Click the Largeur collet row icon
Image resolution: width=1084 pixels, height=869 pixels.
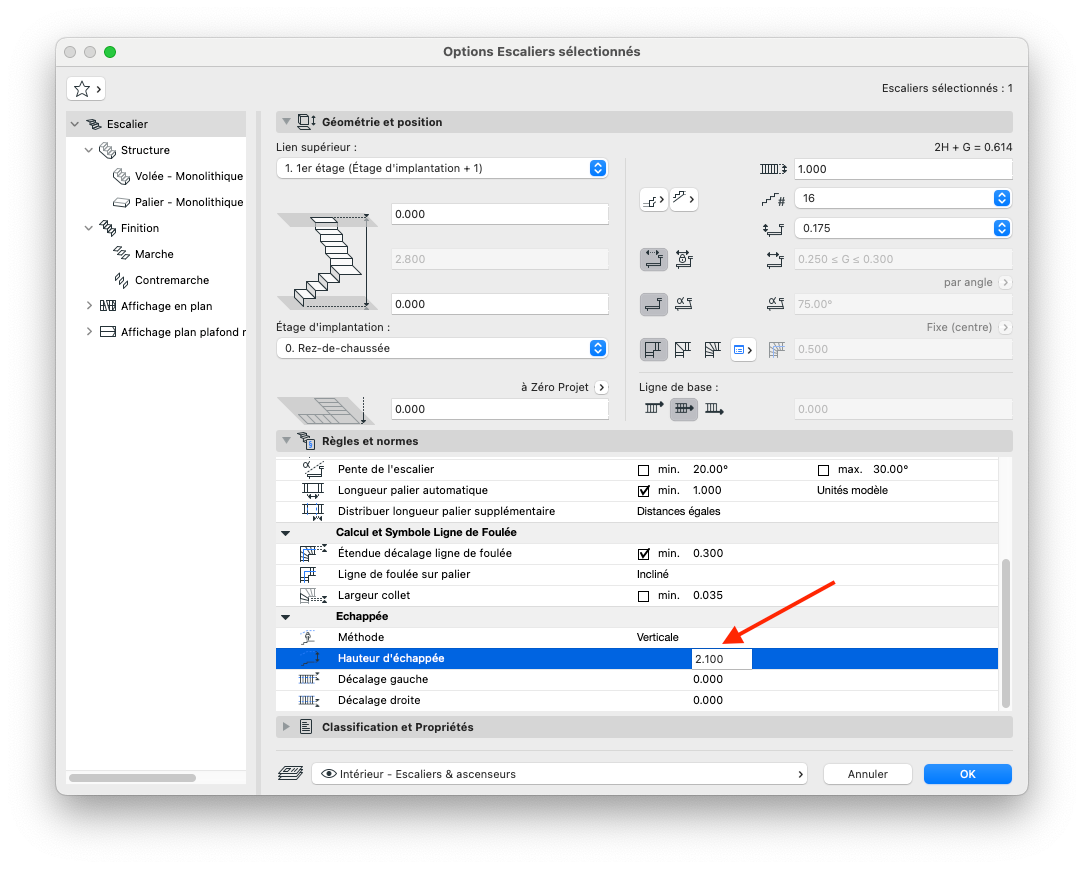(312, 595)
